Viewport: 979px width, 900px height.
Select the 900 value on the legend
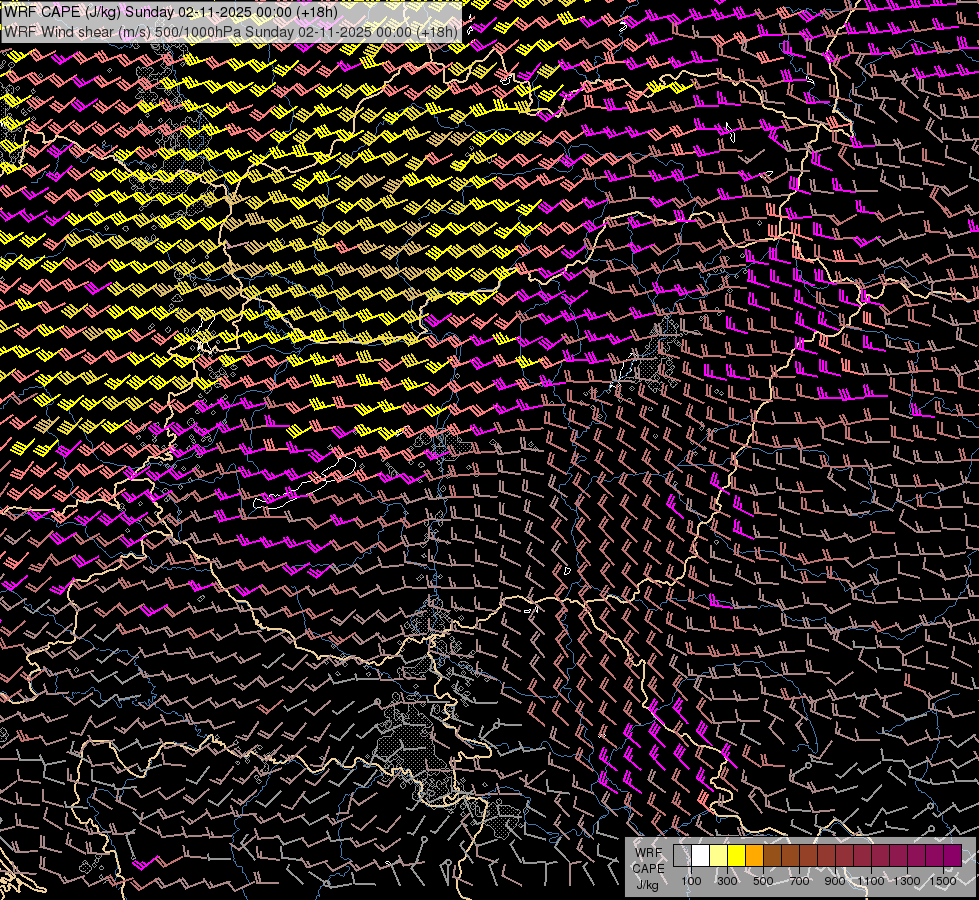tap(835, 881)
